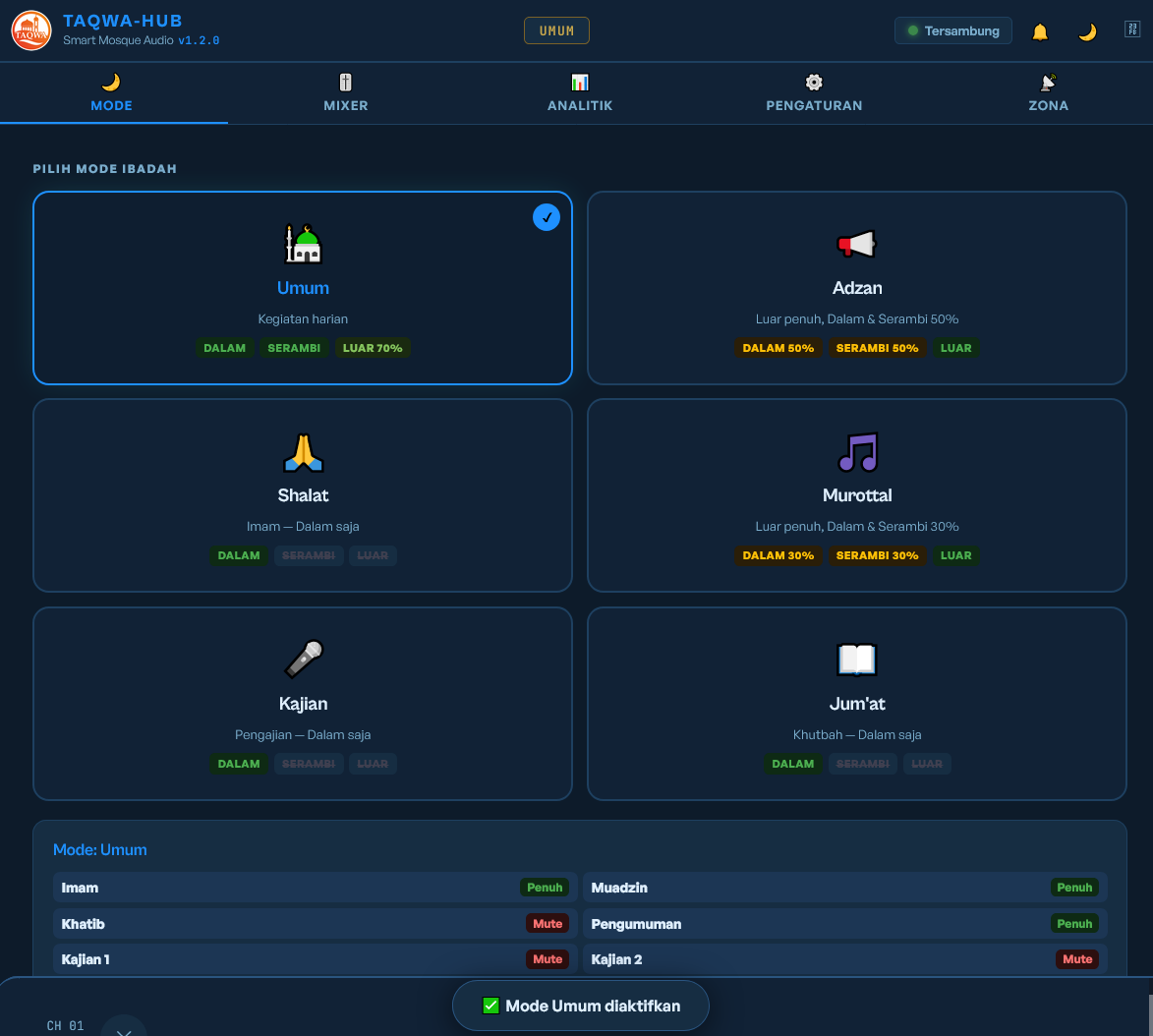The width and height of the screenshot is (1153, 1036).
Task: Click the TAQWA logo icon
Action: pyautogui.click(x=30, y=30)
